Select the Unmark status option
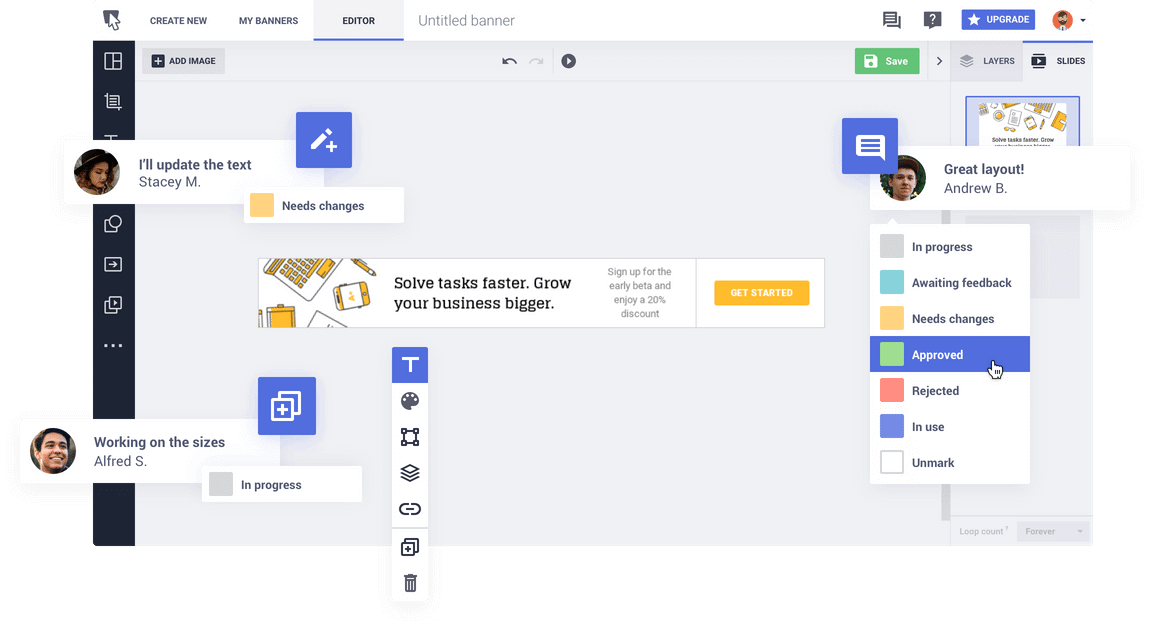 point(932,462)
